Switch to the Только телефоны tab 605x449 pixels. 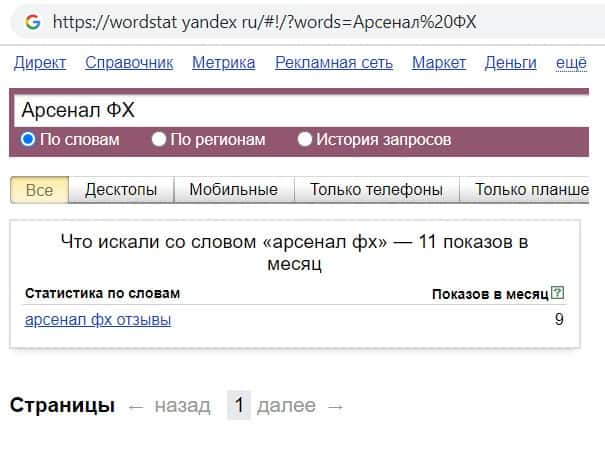pyautogui.click(x=377, y=190)
